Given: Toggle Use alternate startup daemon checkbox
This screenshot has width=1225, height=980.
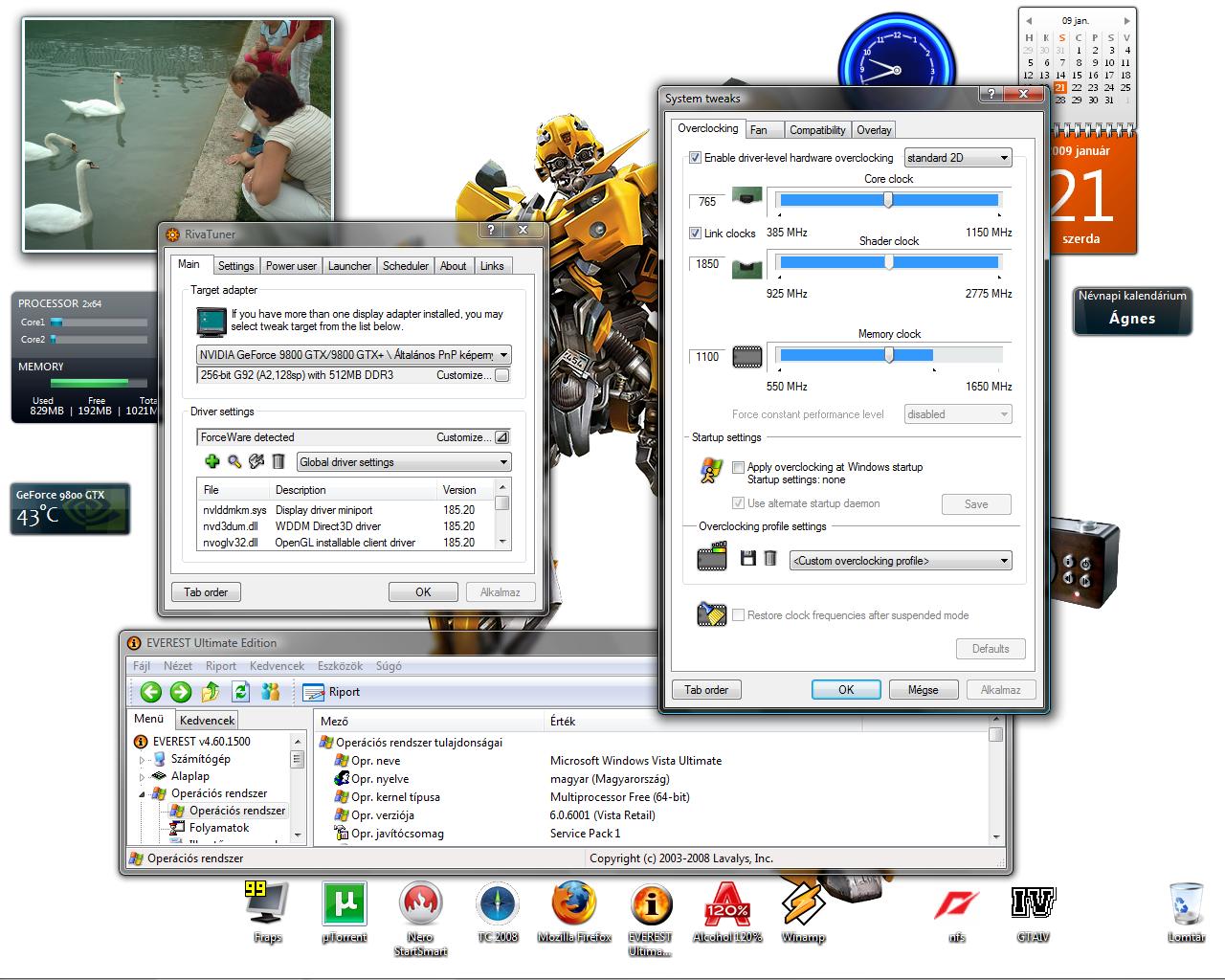Looking at the screenshot, I should pos(738,503).
